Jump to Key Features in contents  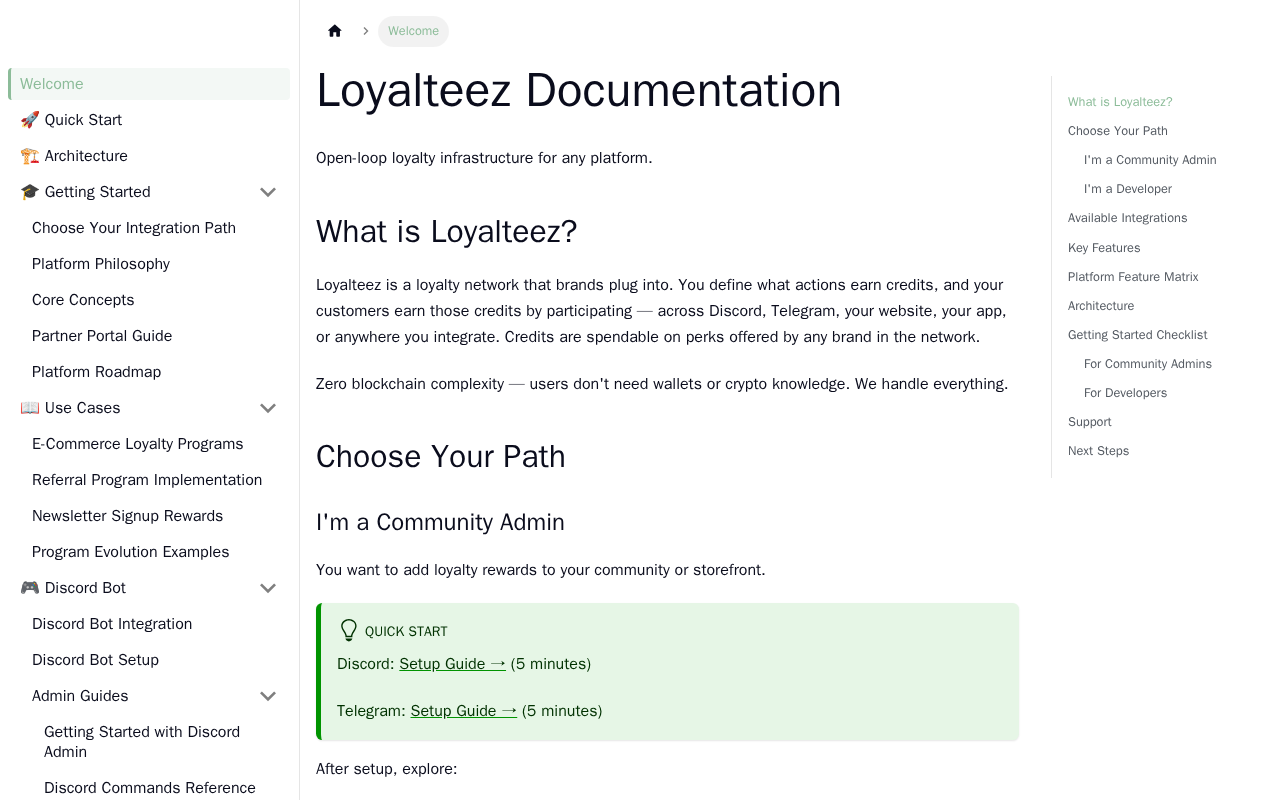(x=1104, y=248)
